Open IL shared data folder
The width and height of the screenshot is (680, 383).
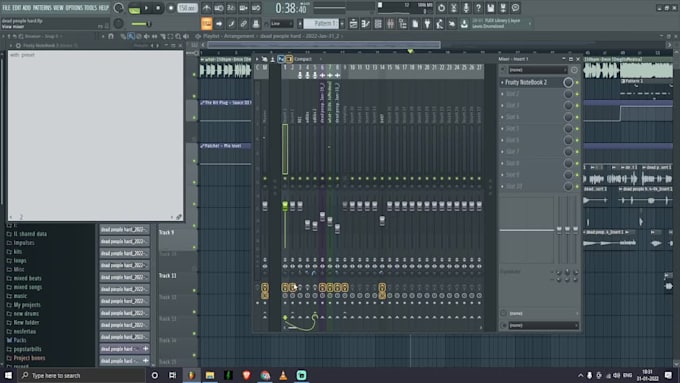coord(30,234)
